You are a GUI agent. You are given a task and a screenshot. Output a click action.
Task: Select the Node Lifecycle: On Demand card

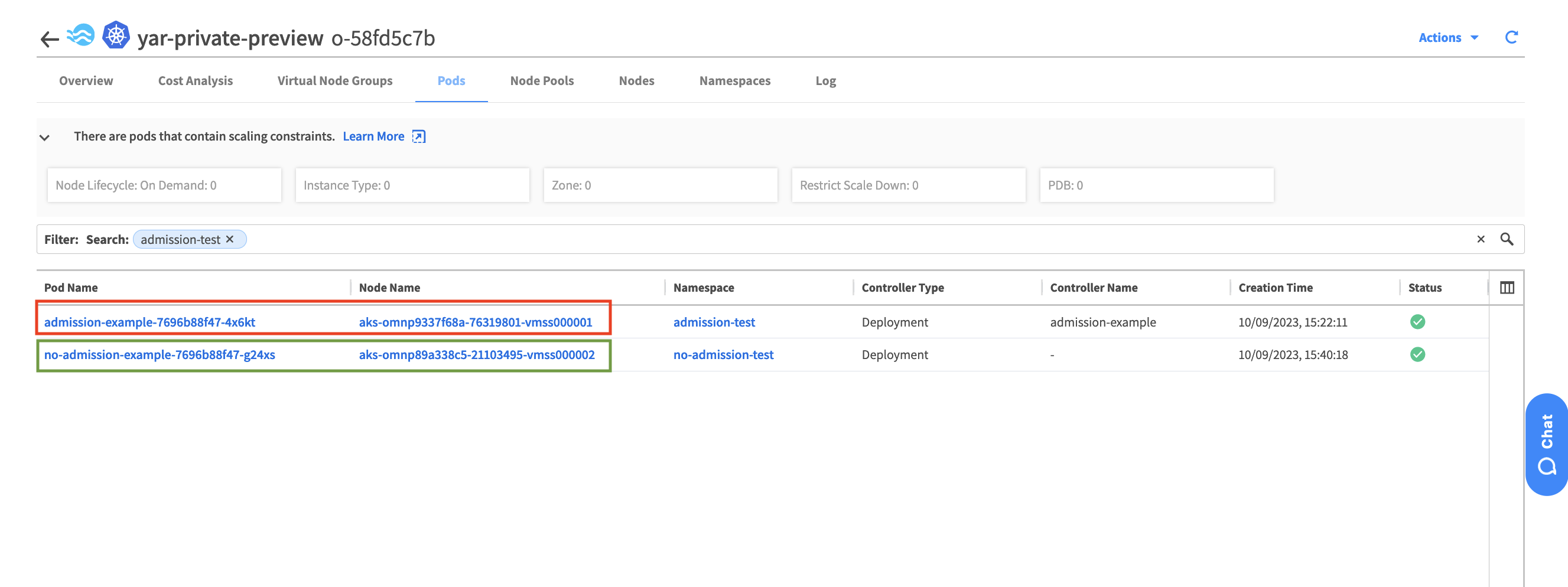164,185
